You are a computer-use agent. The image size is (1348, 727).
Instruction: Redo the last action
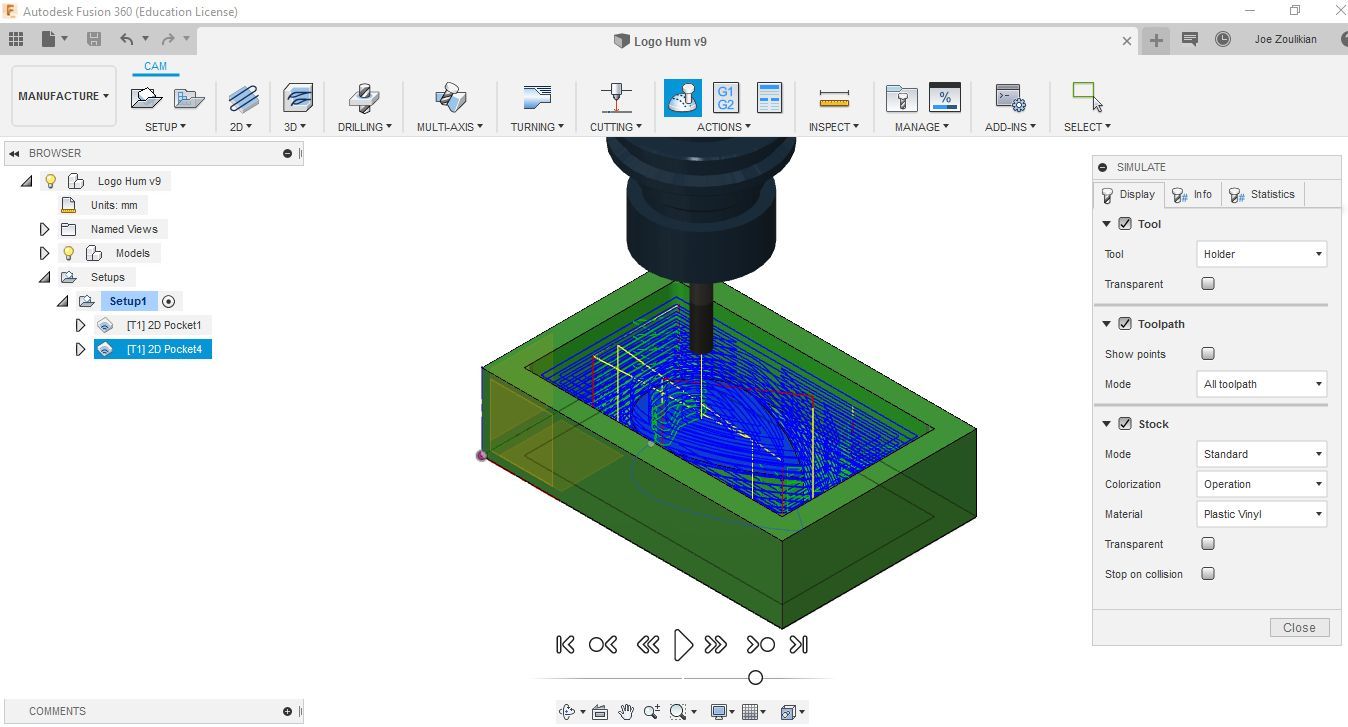[x=168, y=39]
